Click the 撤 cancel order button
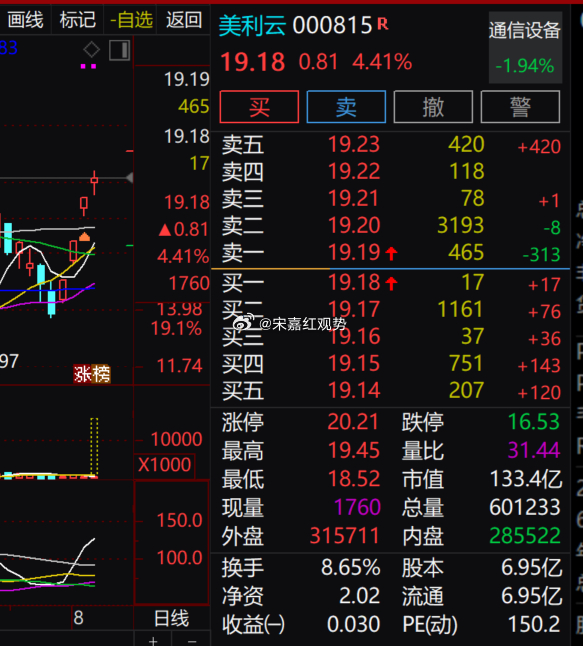This screenshot has height=646, width=583. tap(433, 107)
